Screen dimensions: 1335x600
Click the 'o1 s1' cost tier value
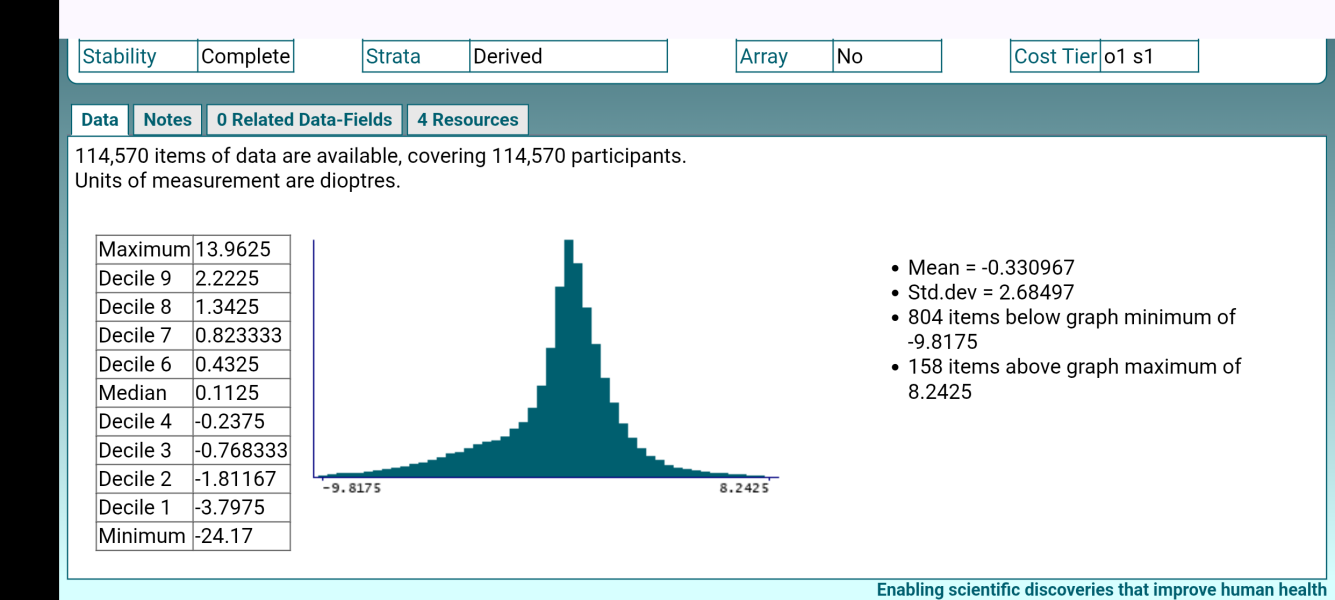point(1128,57)
